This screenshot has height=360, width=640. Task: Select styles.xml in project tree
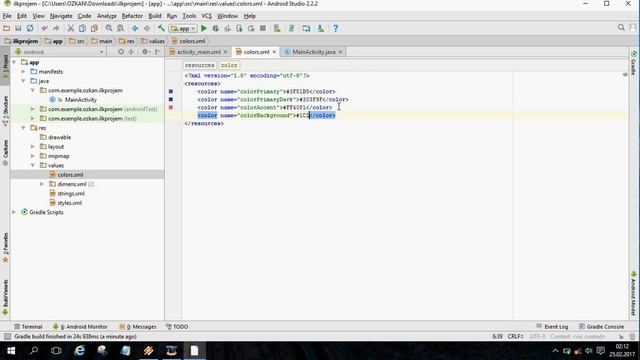click(x=69, y=203)
